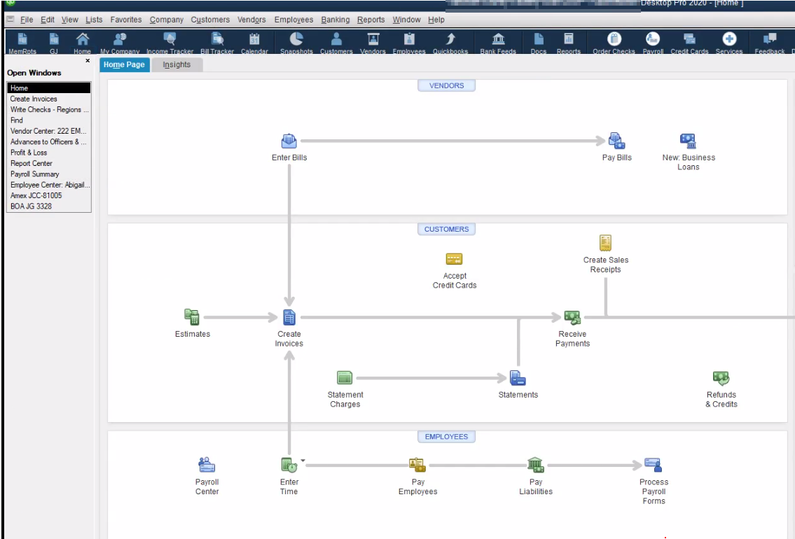795x539 pixels.
Task: Select Profit & Loss in Open Windows
Action: pos(29,153)
